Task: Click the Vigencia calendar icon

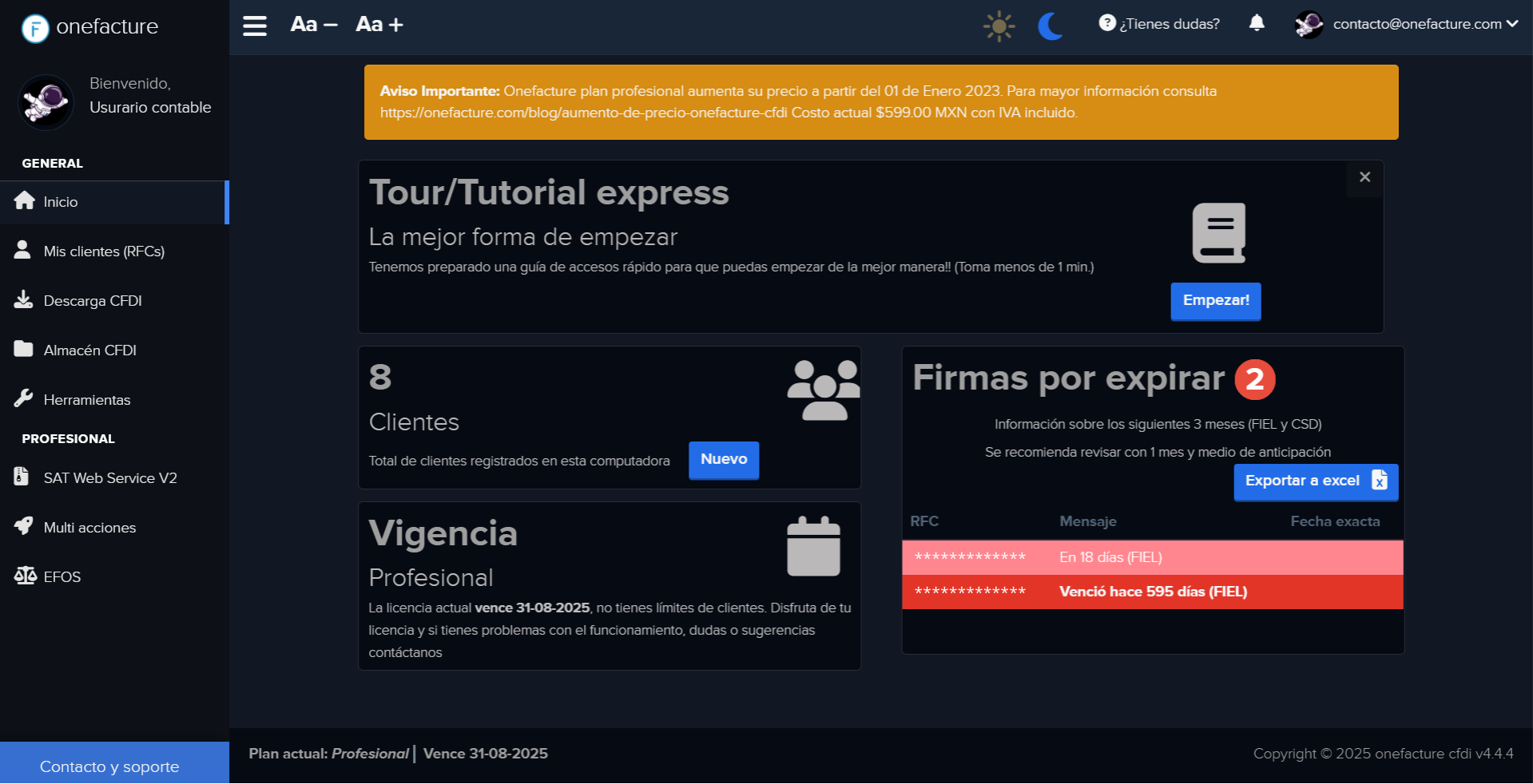Action: tap(813, 547)
